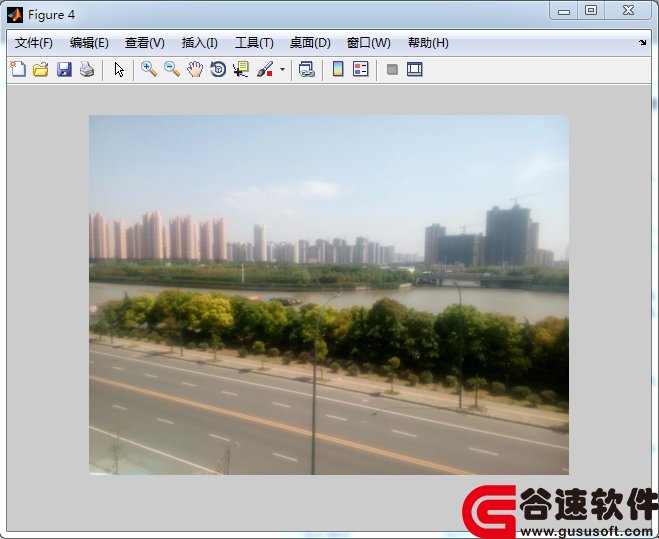Open the 编辑(E) menu
The image size is (659, 539).
89,43
